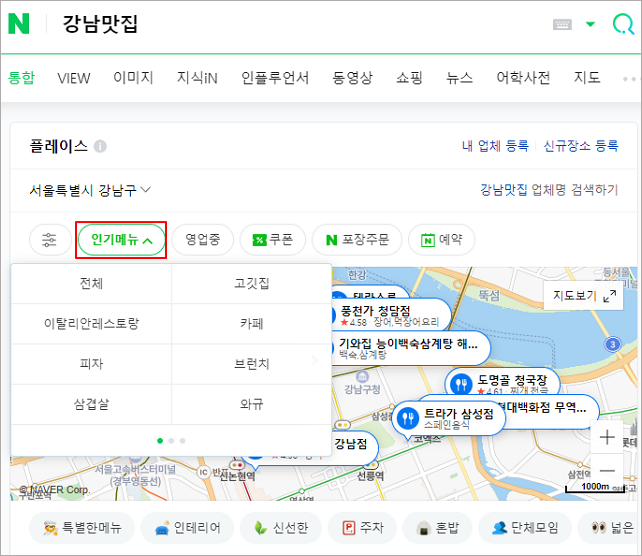Toggle the 포장주문 filter chip
The width and height of the screenshot is (642, 556).
(x=357, y=240)
